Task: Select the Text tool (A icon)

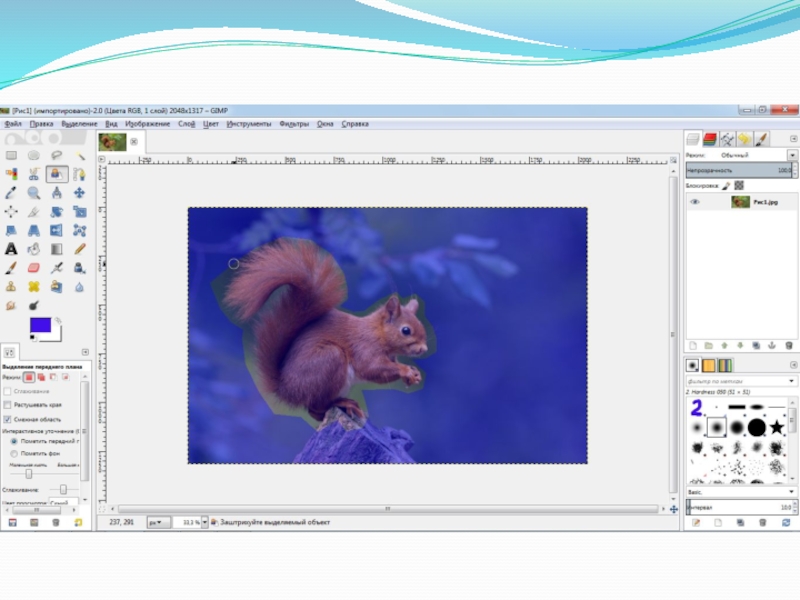Action: pyautogui.click(x=11, y=249)
